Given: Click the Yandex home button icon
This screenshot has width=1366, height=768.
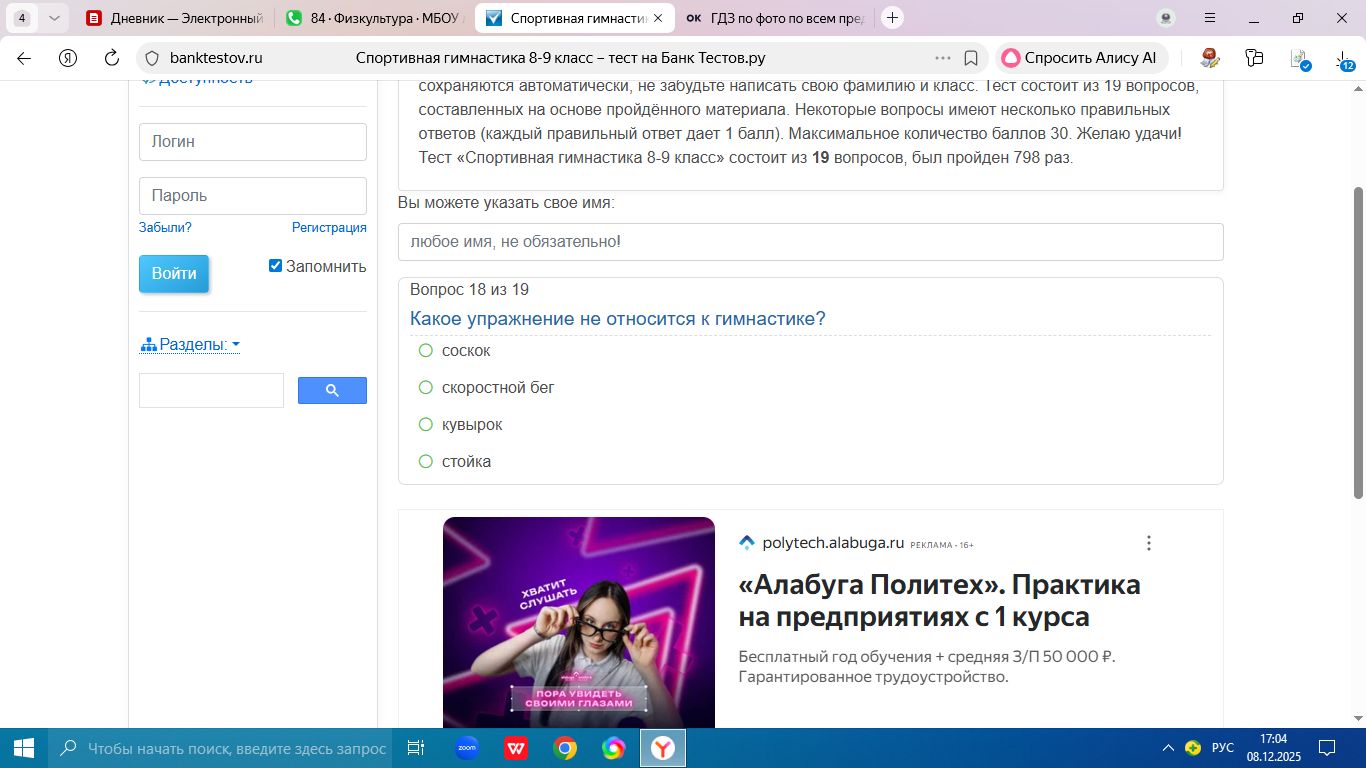Looking at the screenshot, I should [68, 58].
